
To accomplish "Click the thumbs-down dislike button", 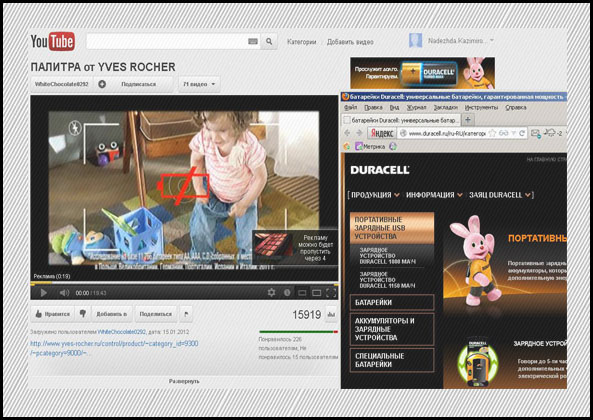I will 82,314.
